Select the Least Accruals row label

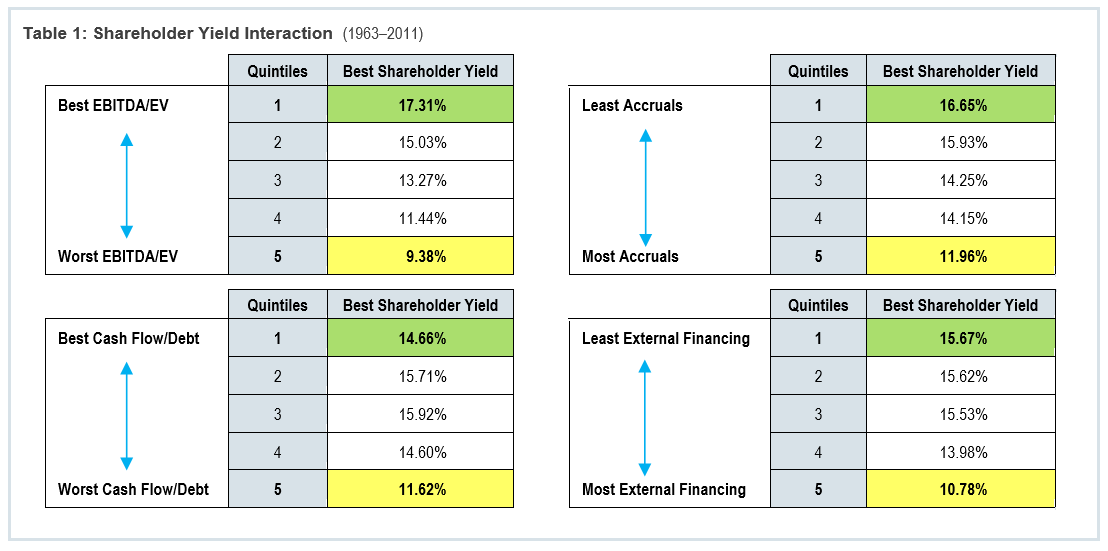(x=632, y=105)
